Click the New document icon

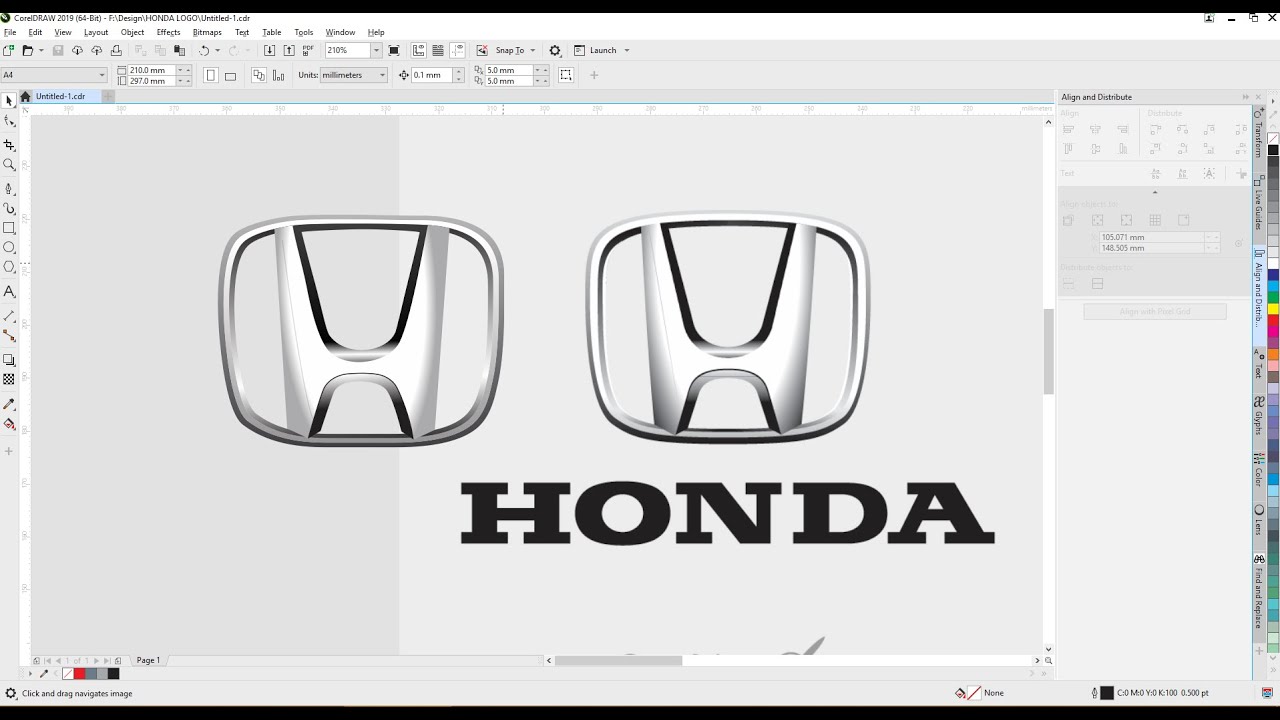[x=9, y=50]
